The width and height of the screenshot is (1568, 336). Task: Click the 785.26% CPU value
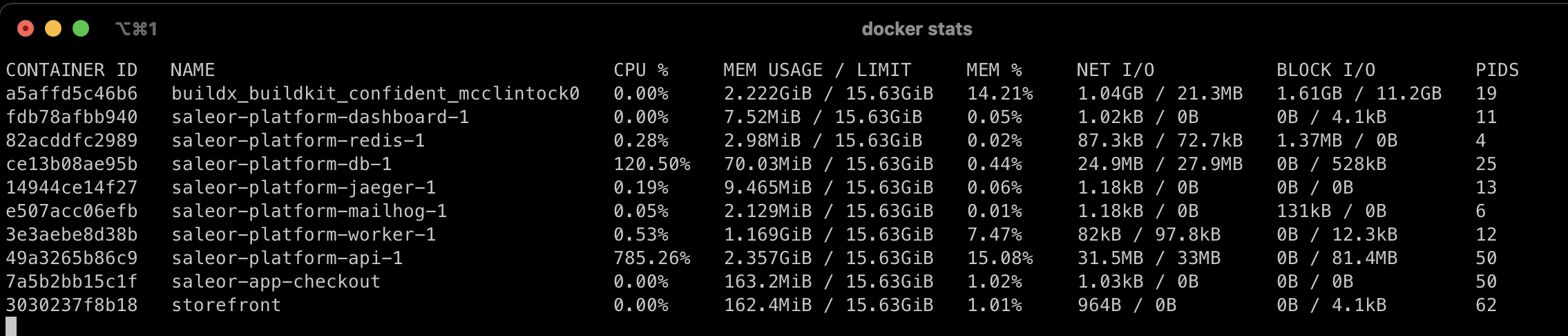652,258
